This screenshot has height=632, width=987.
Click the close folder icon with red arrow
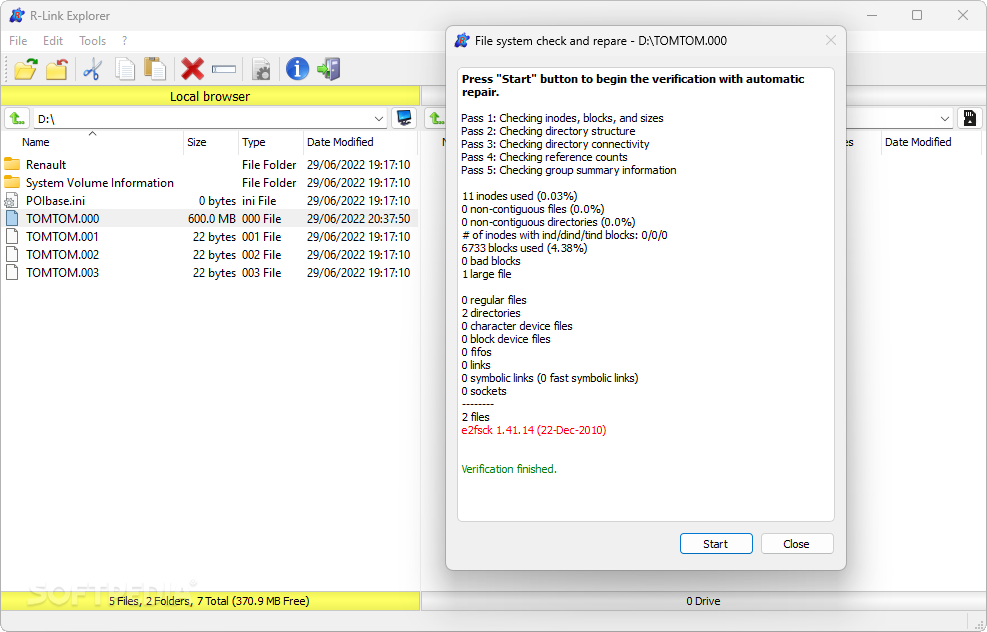pos(57,69)
